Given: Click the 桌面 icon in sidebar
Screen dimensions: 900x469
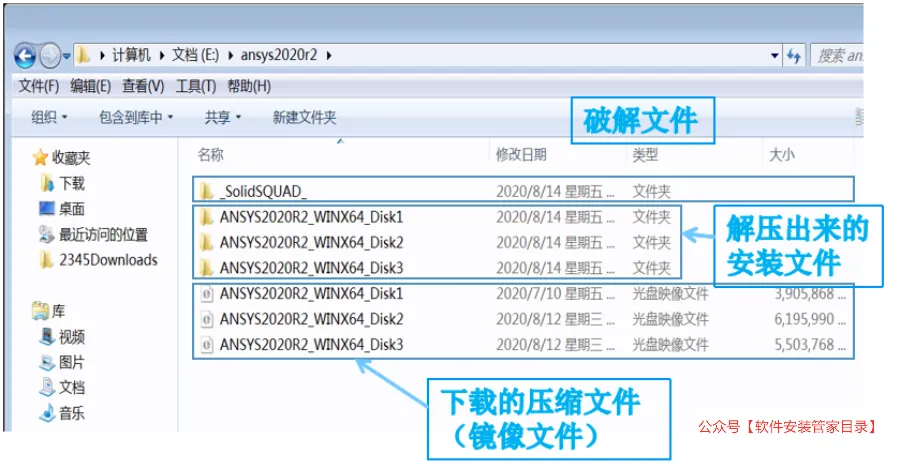Looking at the screenshot, I should click(47, 208).
